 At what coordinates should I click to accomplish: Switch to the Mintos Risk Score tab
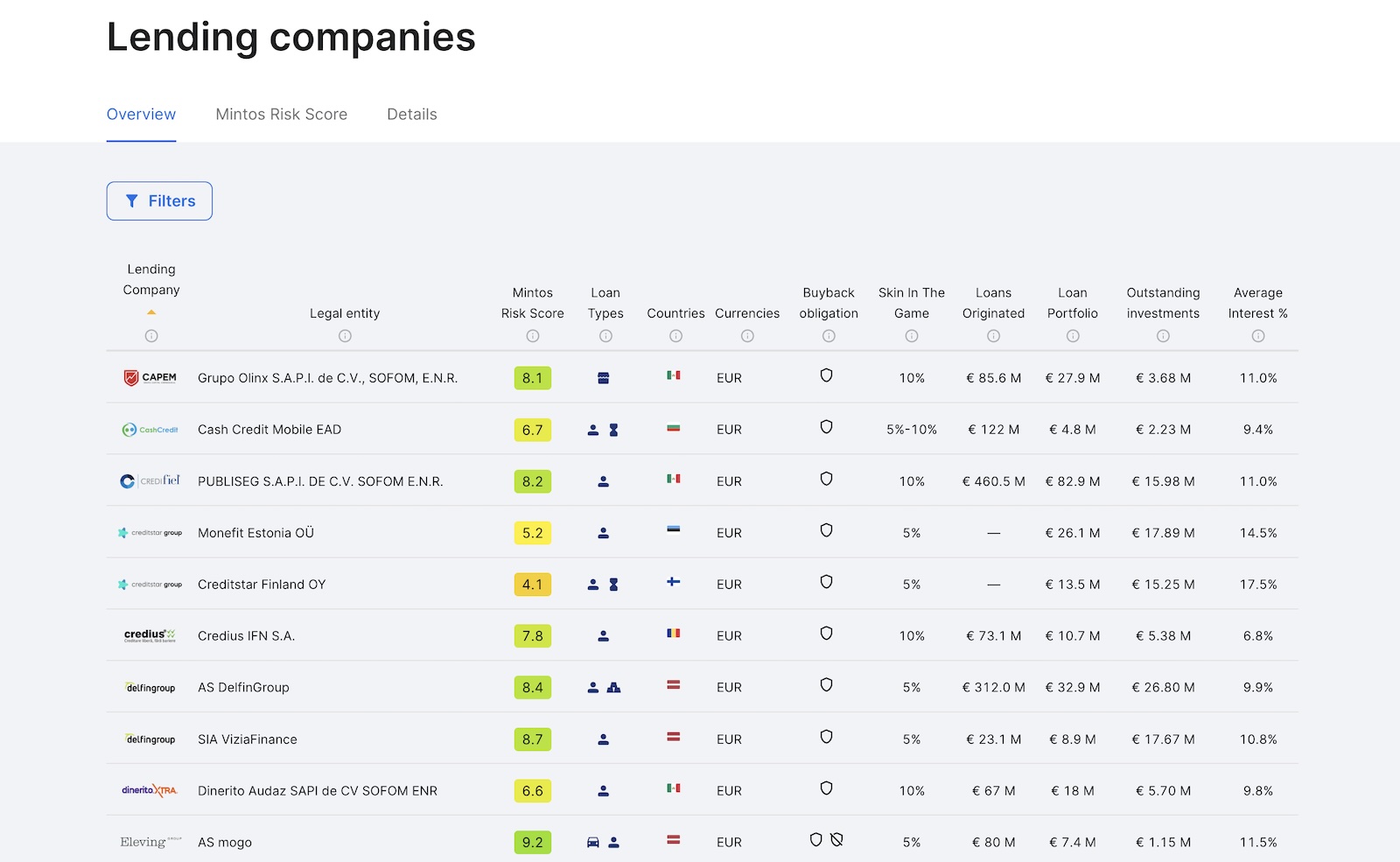(x=281, y=115)
